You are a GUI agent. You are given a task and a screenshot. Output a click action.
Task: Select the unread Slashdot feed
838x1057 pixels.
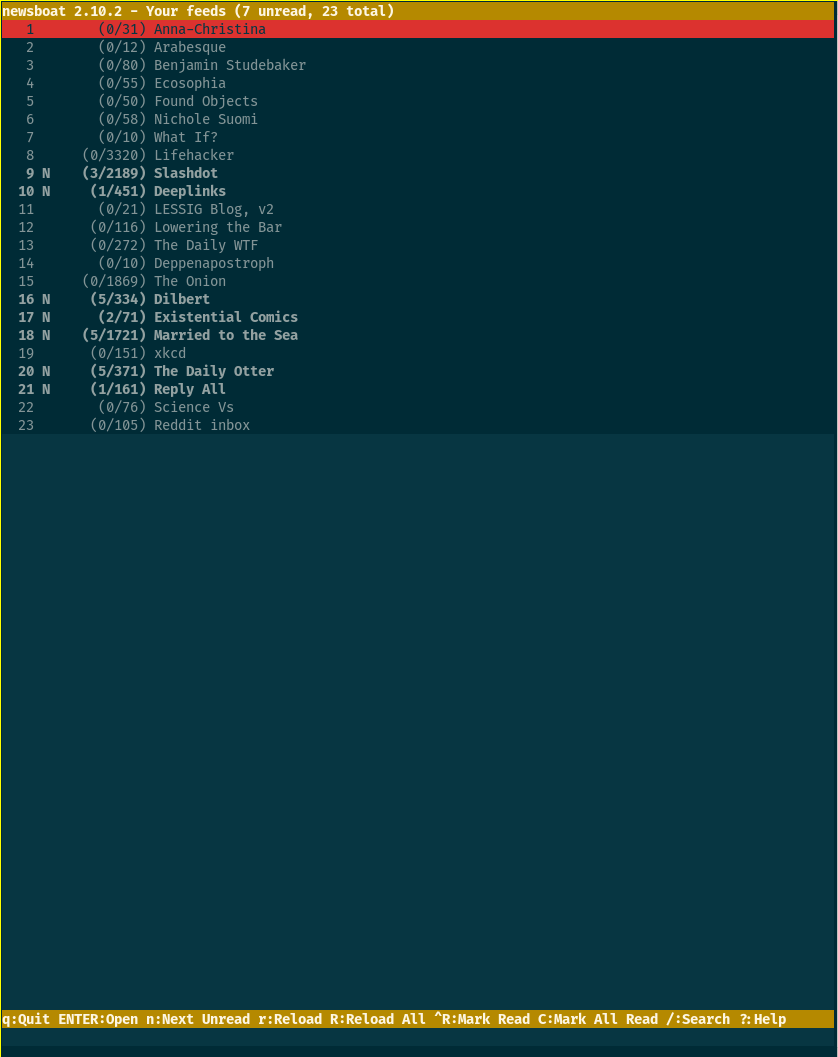[x=418, y=173]
